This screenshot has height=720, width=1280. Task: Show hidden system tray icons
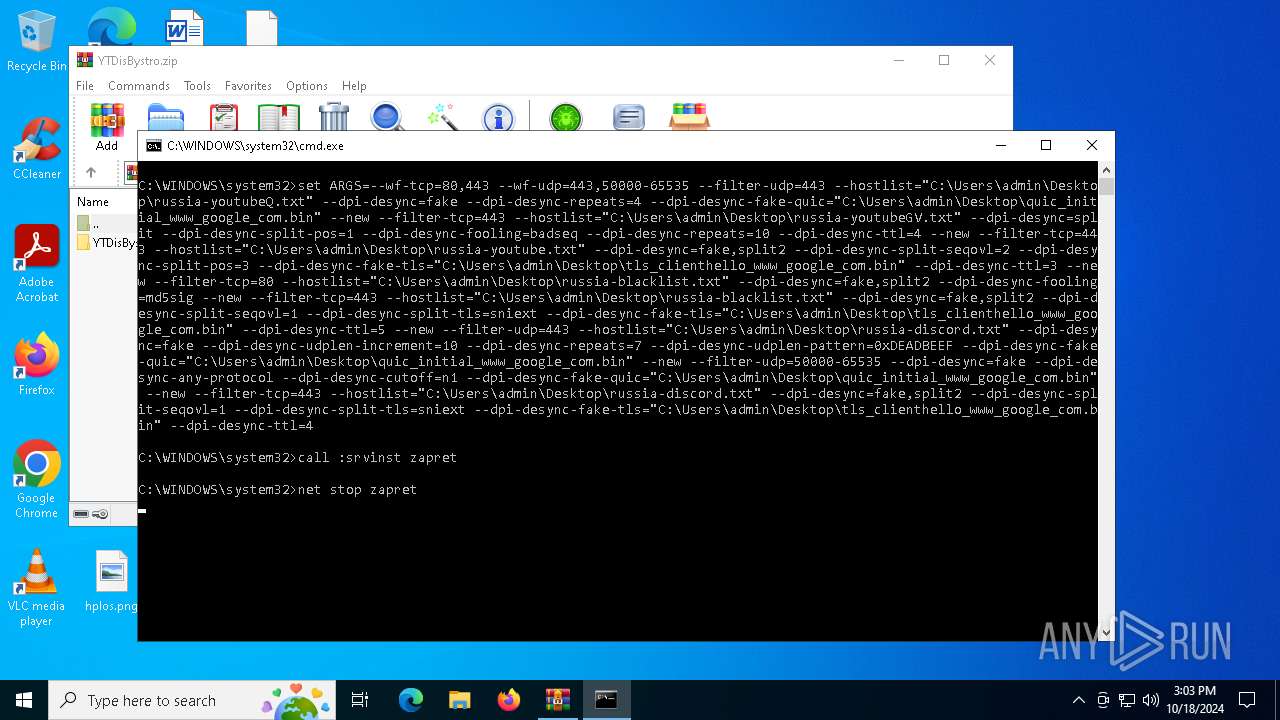pyautogui.click(x=1078, y=700)
